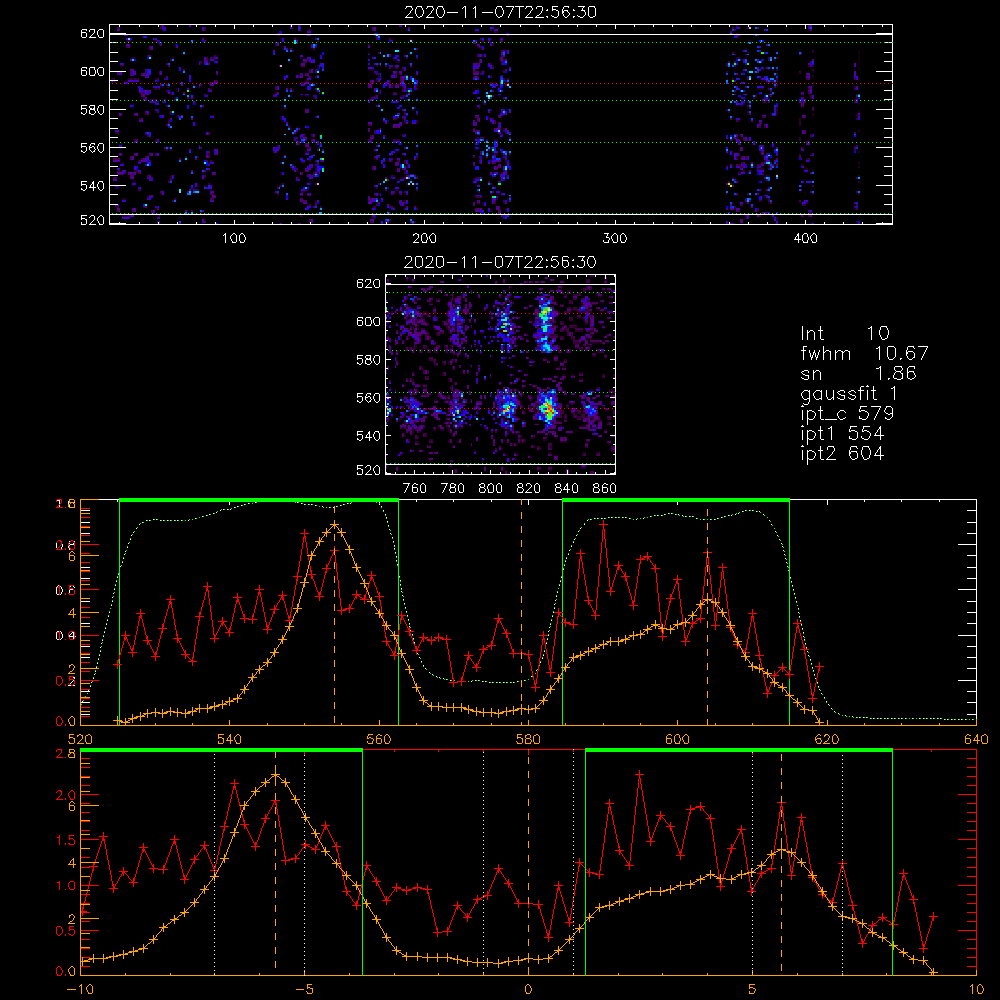Click left green bar atop upper profile plot
The image size is (1000, 1000).
pyautogui.click(x=259, y=501)
